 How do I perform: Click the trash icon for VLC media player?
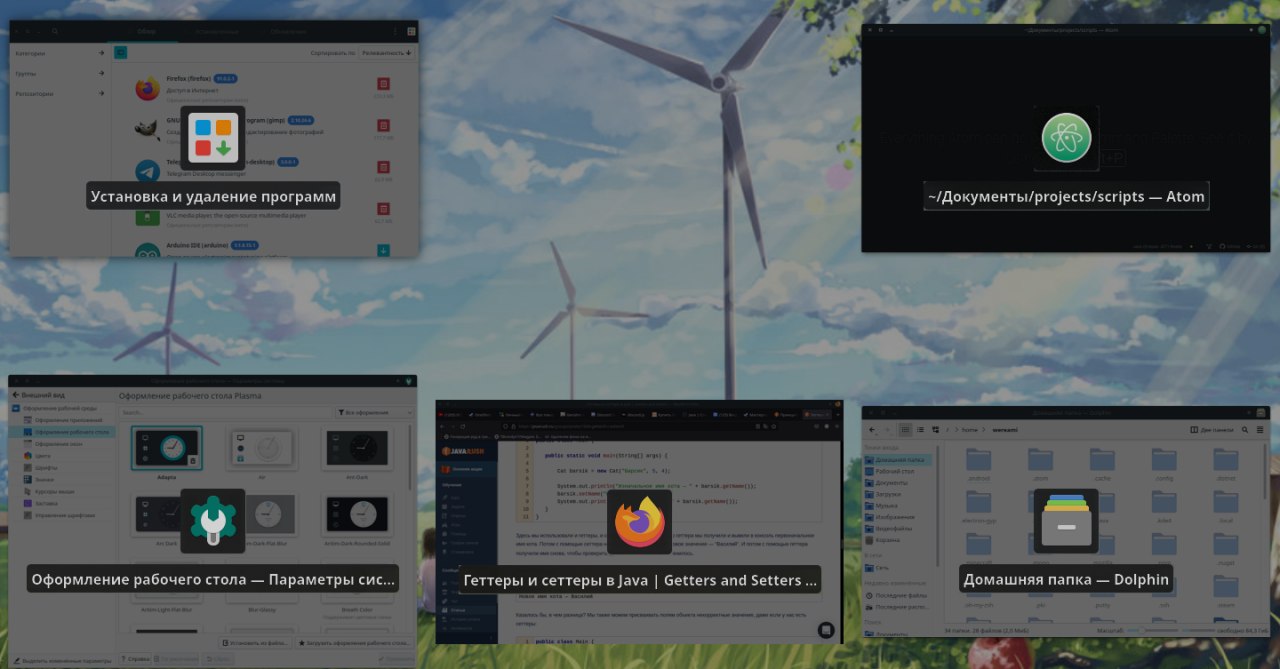coord(383,209)
